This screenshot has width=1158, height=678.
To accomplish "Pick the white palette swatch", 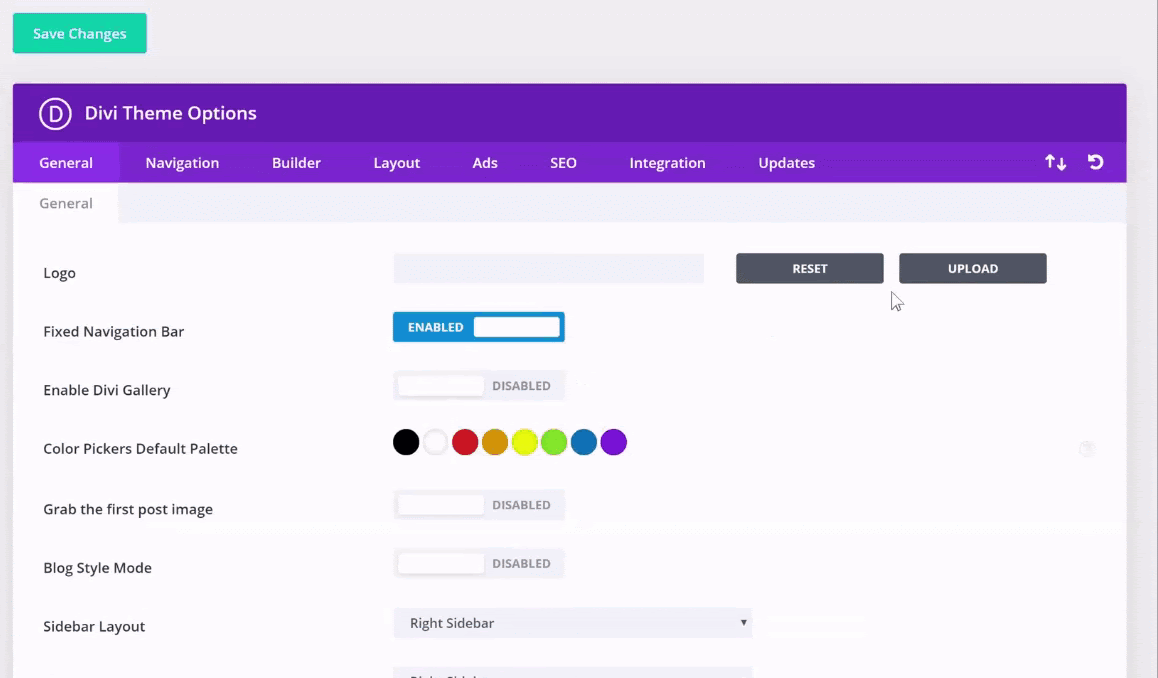I will (436, 442).
